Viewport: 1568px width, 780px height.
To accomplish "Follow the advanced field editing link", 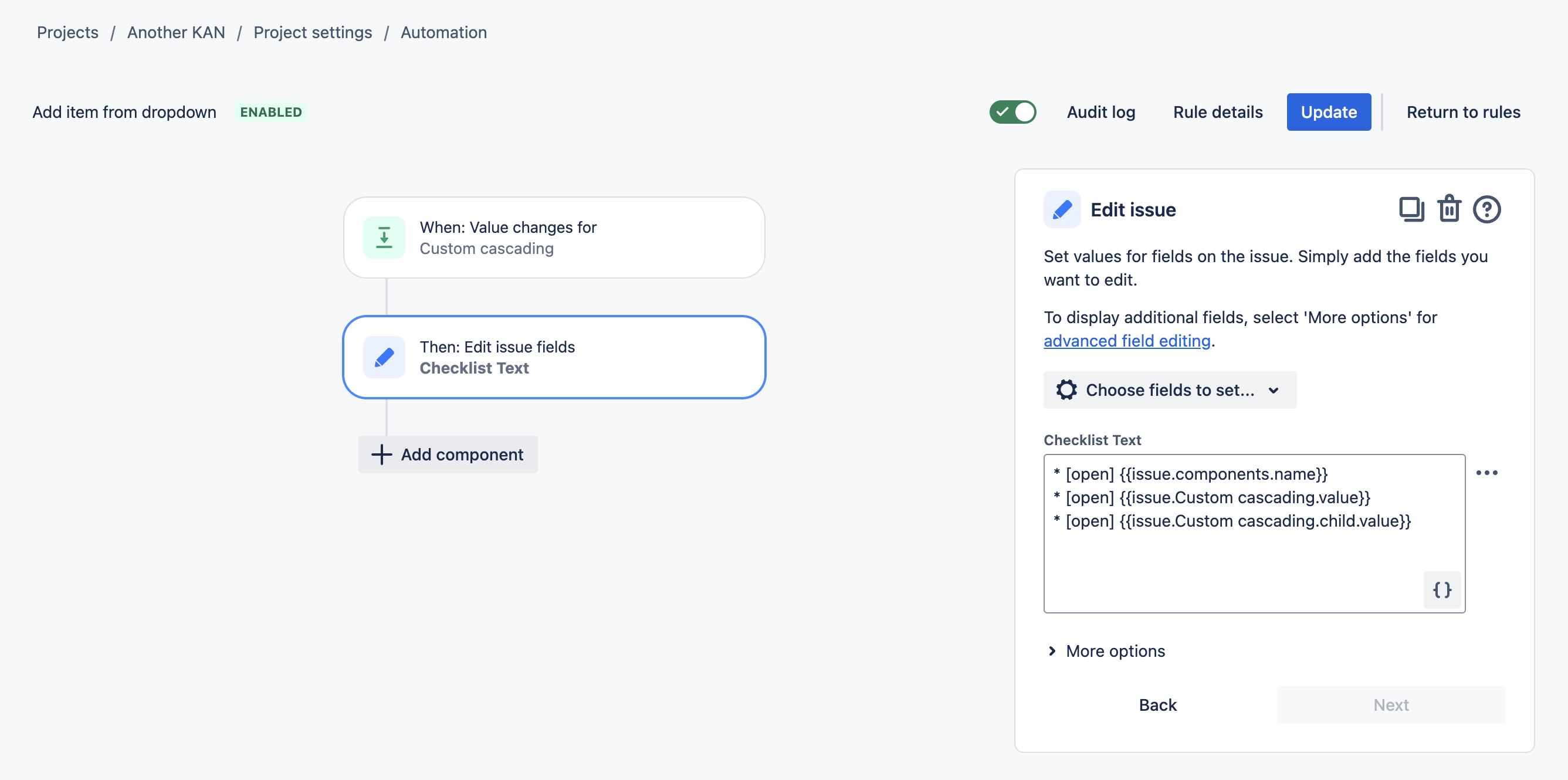I will tap(1127, 341).
